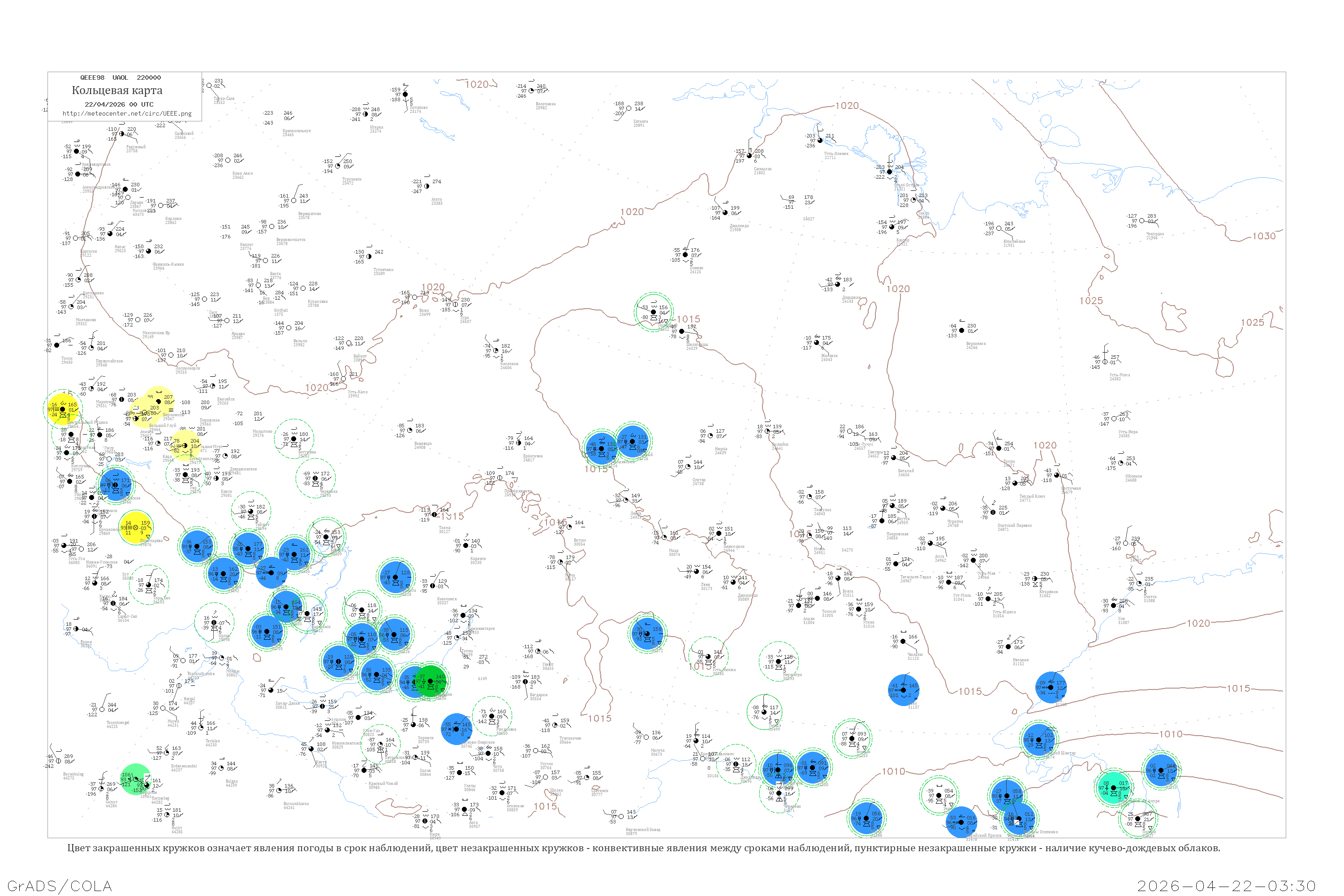Select the bright yellow fog circle near Пономарёво
The width and height of the screenshot is (1344, 896).
(136, 527)
